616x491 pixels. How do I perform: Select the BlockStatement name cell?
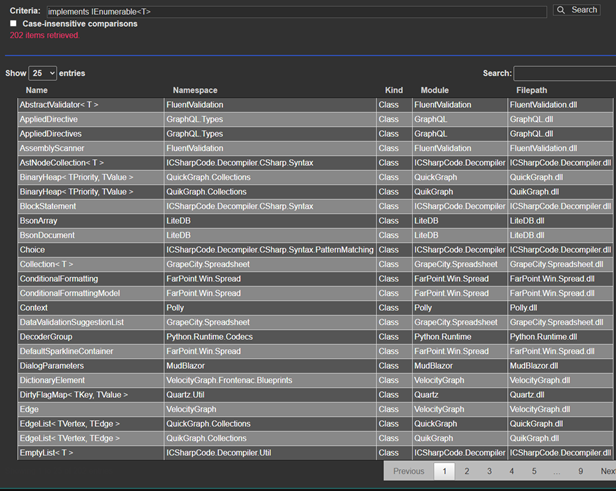[90, 207]
